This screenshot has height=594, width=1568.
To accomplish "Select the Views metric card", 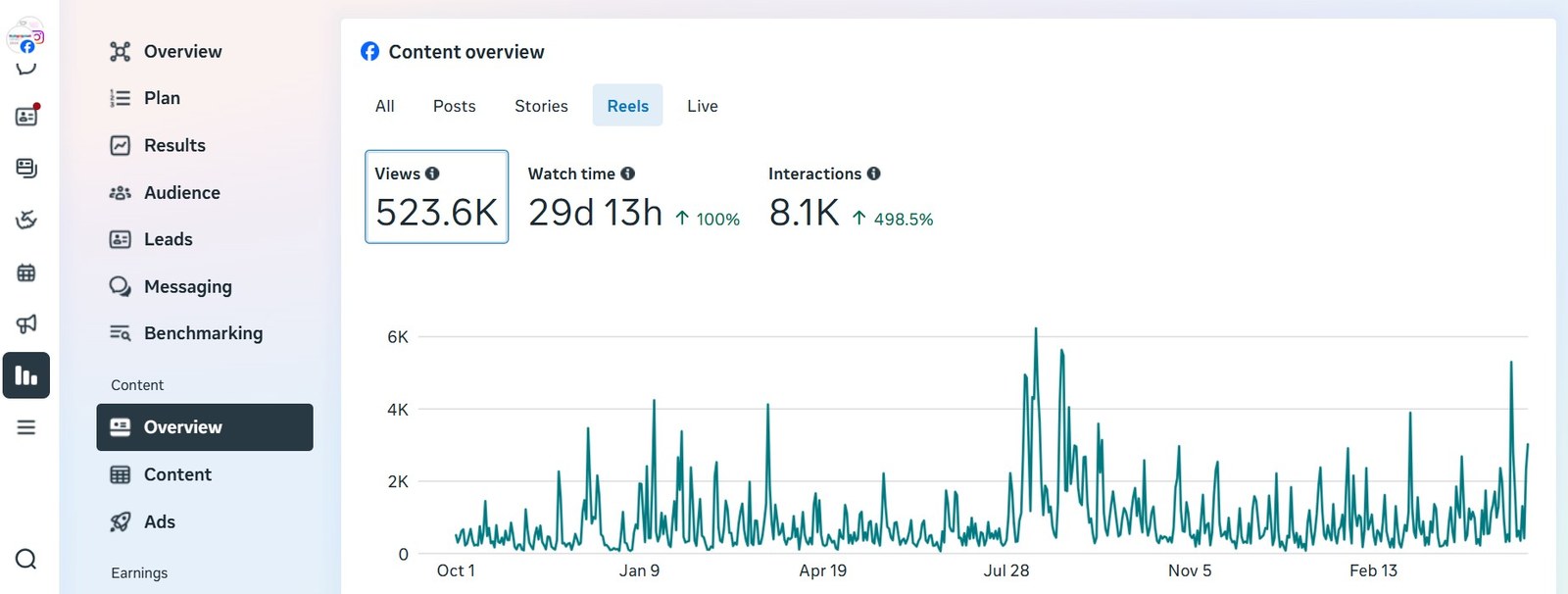I will tap(437, 197).
